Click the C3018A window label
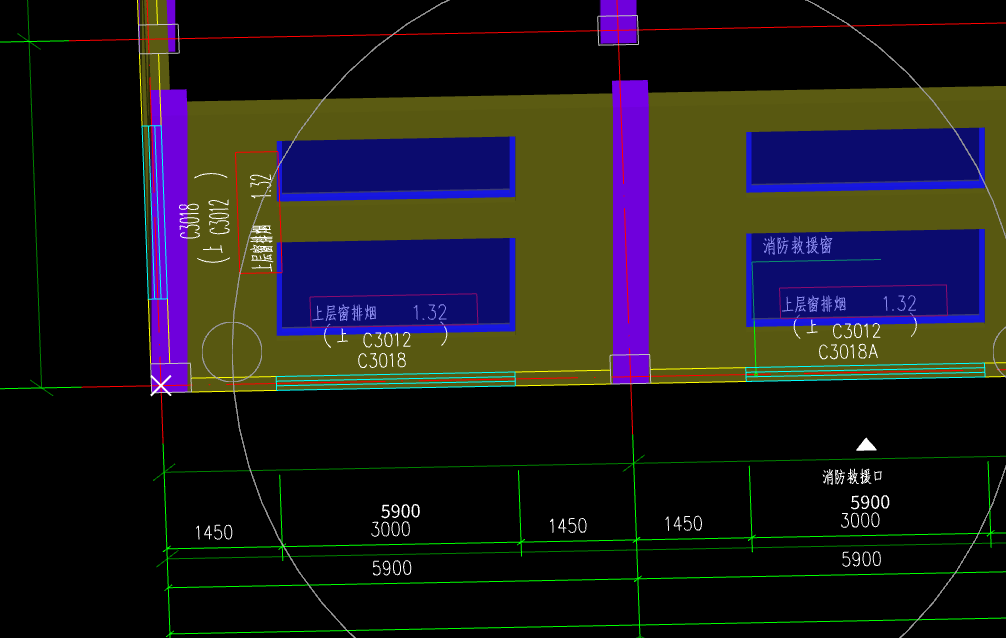The width and height of the screenshot is (1006, 638). tap(848, 352)
